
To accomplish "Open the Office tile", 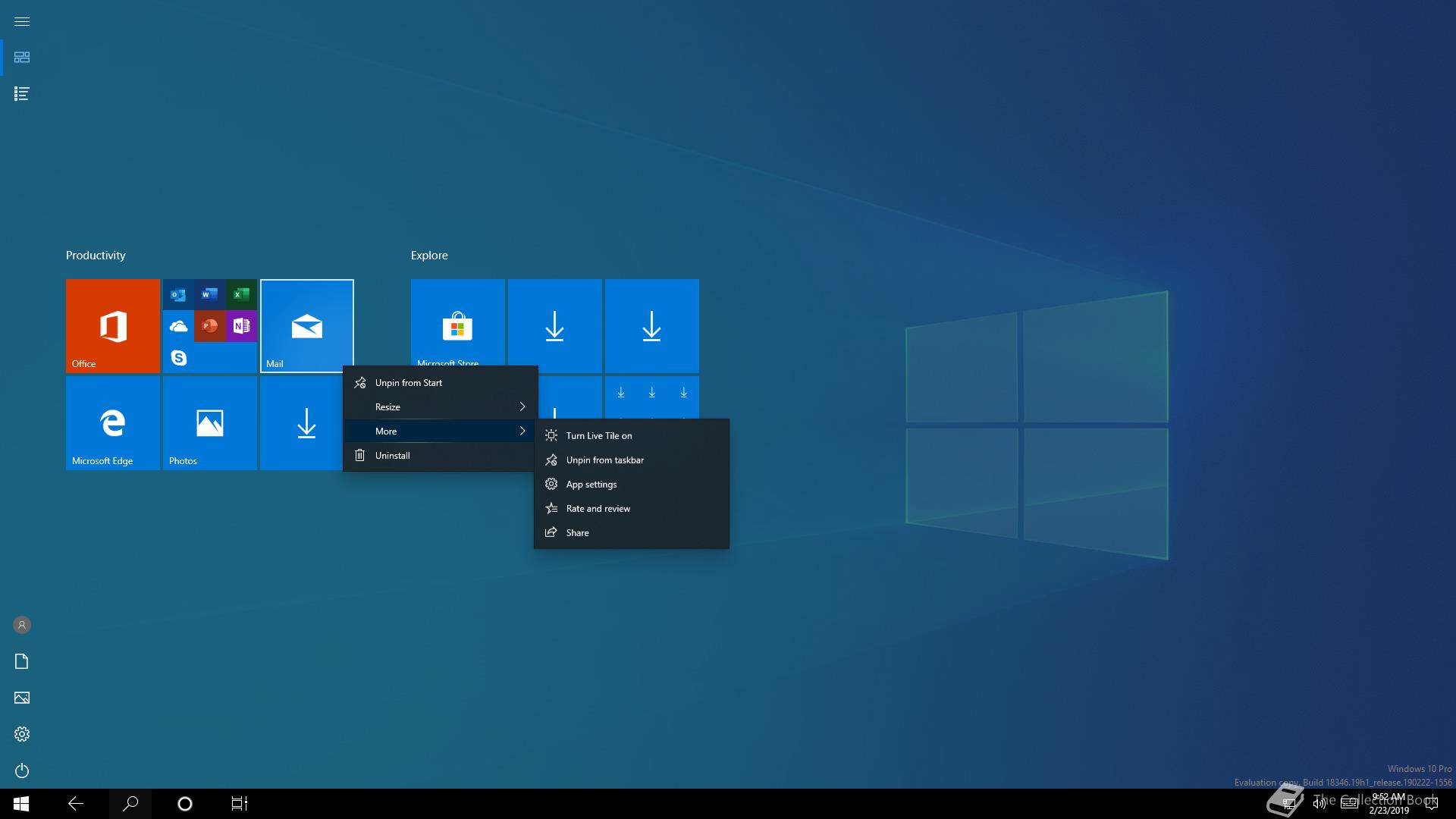I will click(113, 326).
